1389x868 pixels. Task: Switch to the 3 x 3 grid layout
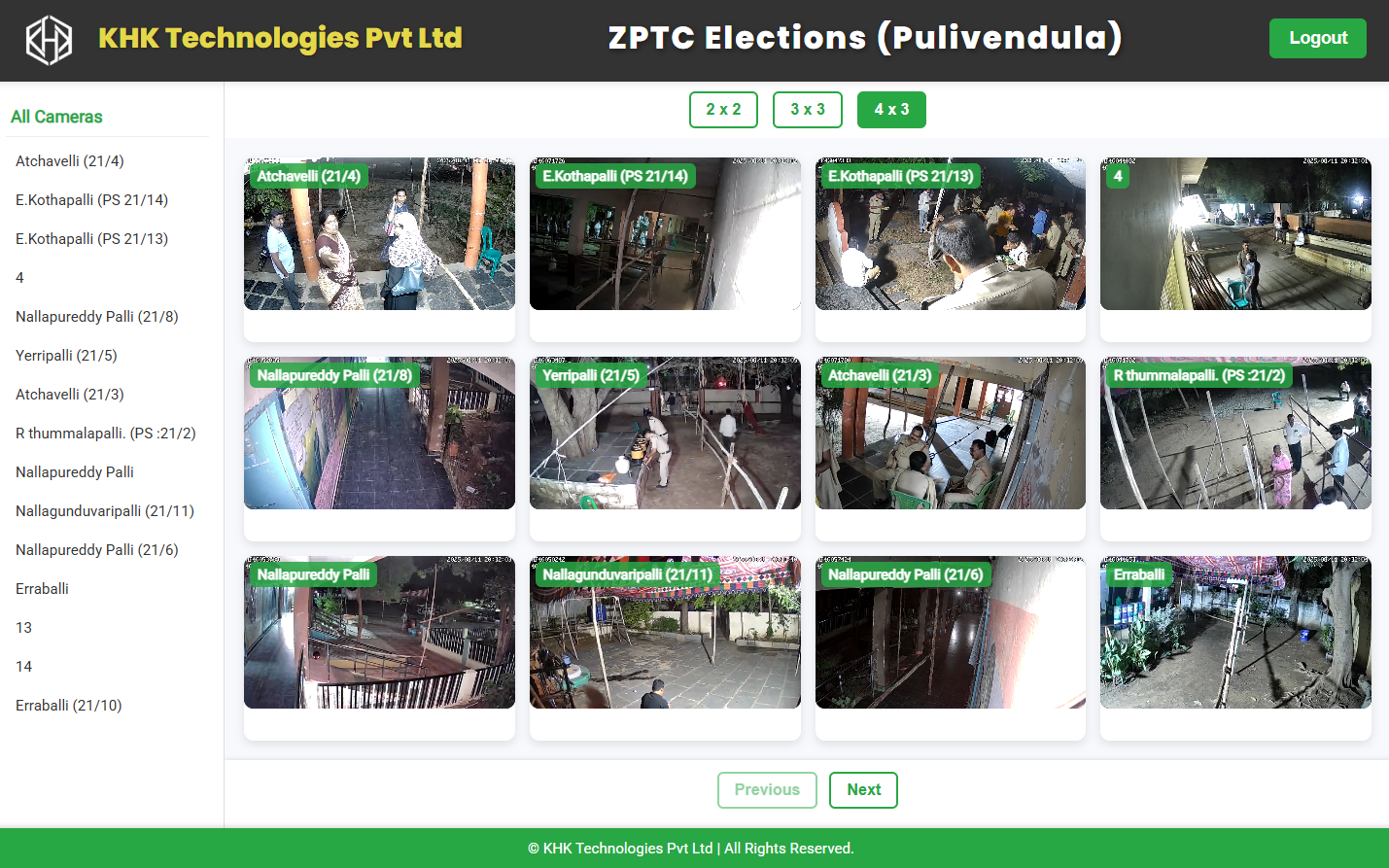pos(807,110)
